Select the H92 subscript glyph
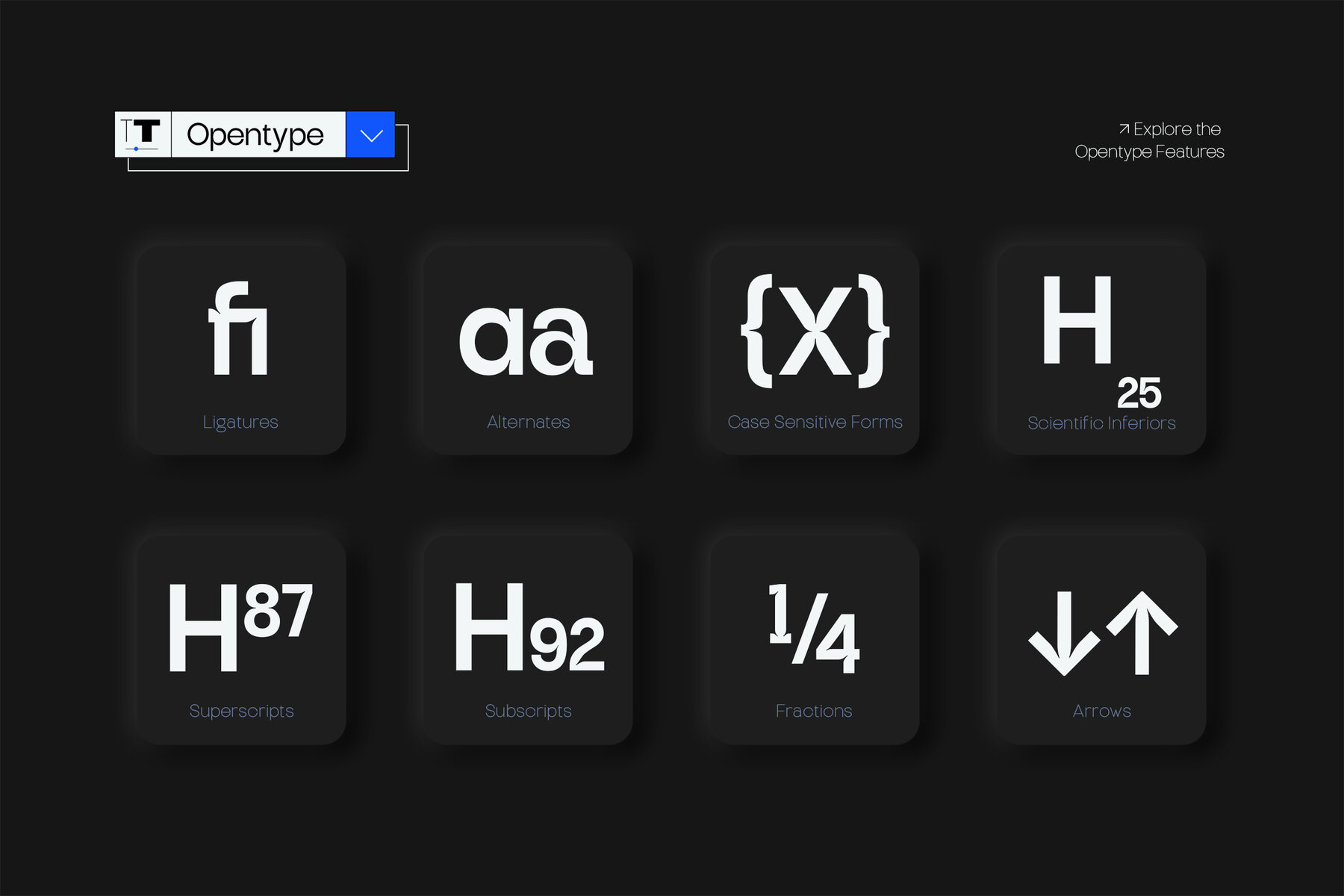This screenshot has height=896, width=1344. [x=529, y=629]
